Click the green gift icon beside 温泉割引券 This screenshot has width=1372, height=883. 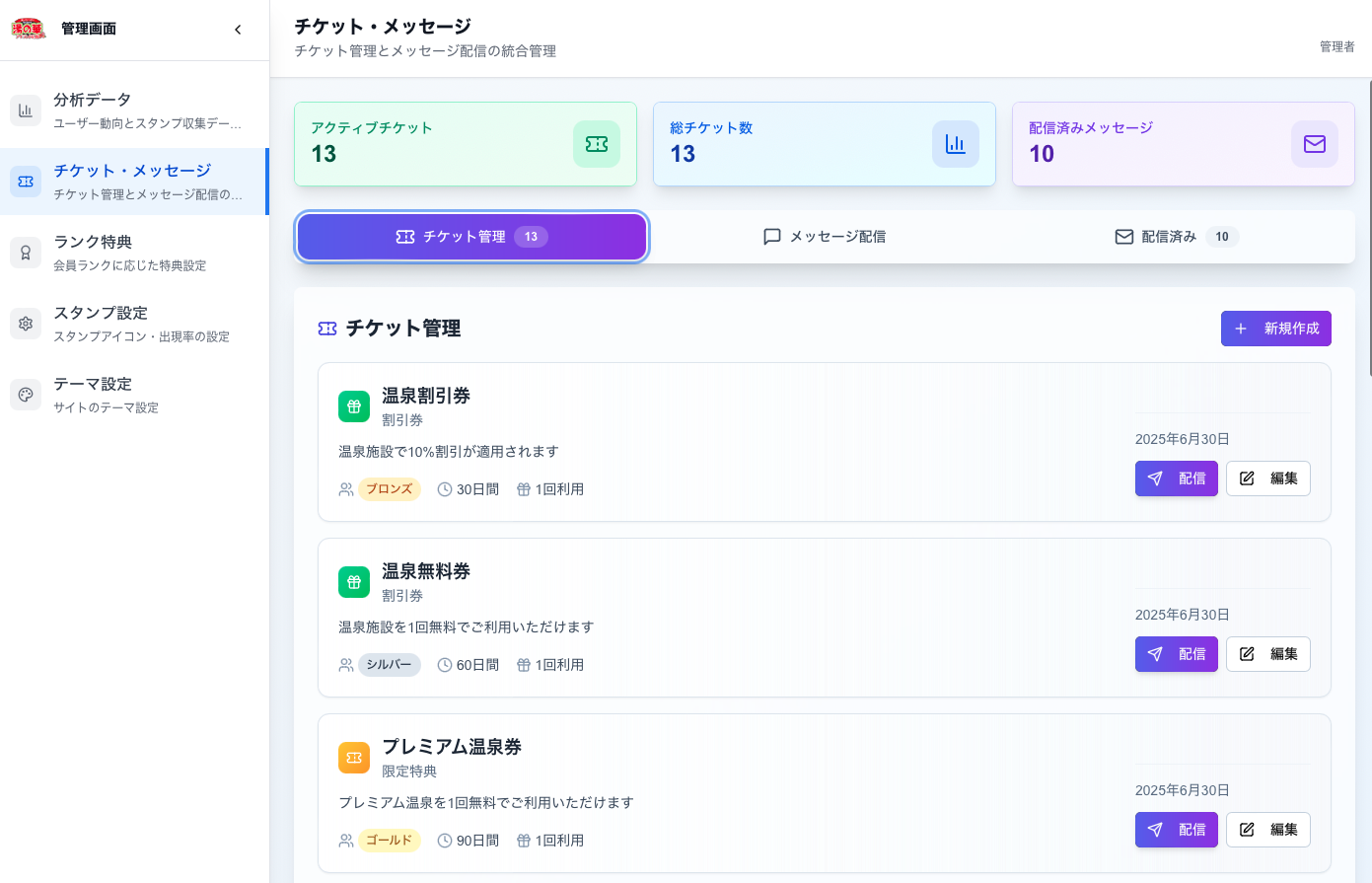(354, 405)
